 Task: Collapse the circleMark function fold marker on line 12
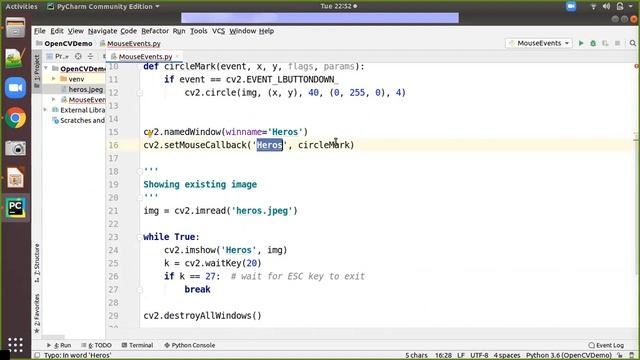tap(140, 93)
